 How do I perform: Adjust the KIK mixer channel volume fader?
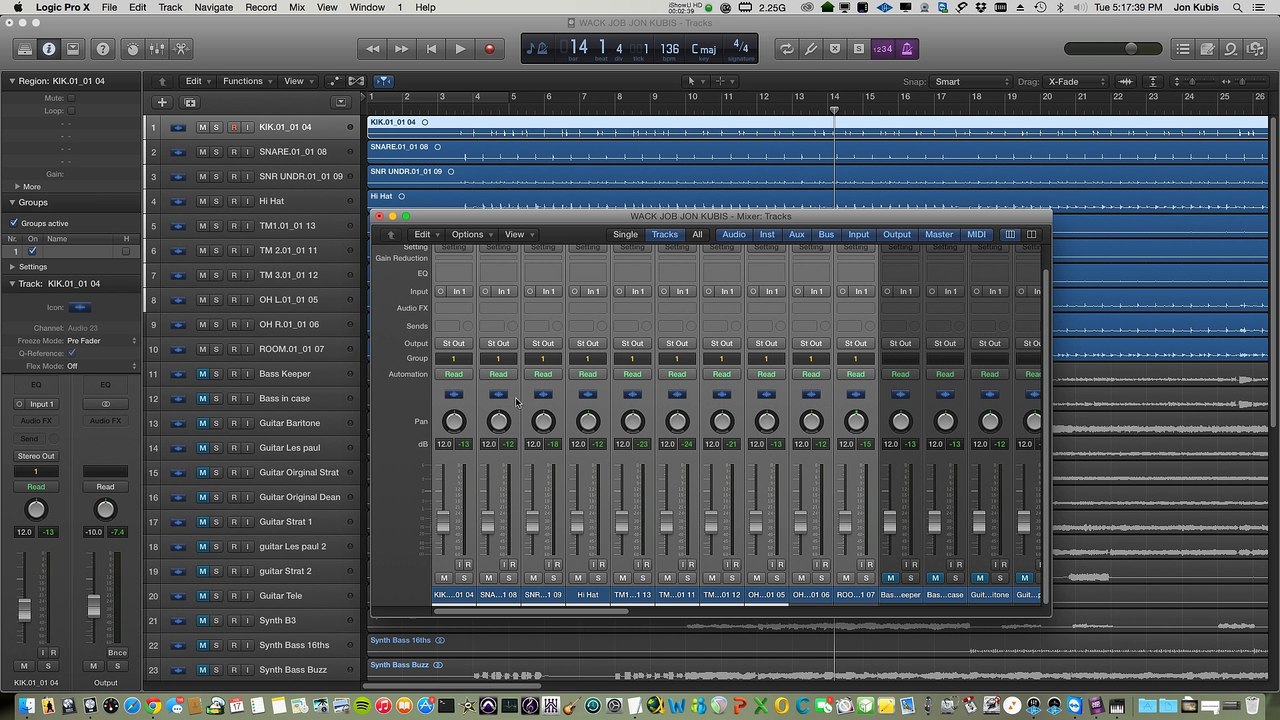tap(443, 521)
